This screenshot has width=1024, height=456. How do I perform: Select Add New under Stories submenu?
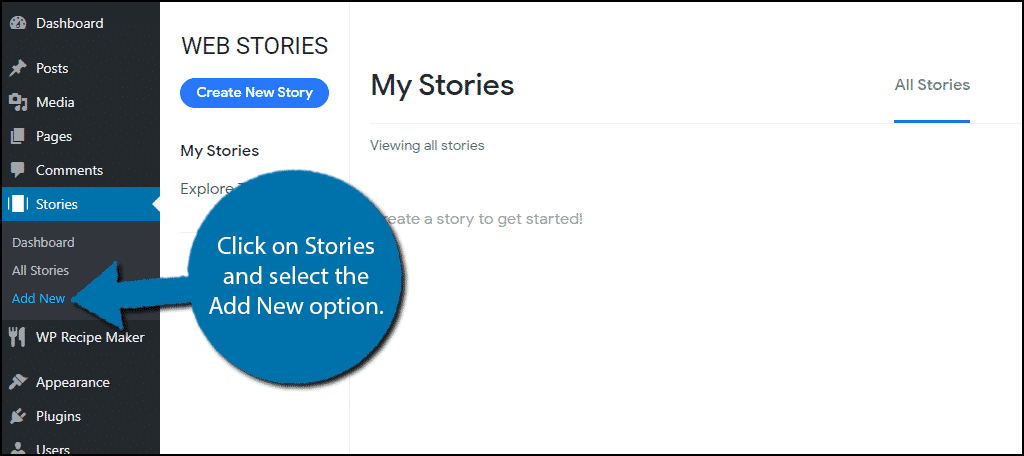coord(39,299)
